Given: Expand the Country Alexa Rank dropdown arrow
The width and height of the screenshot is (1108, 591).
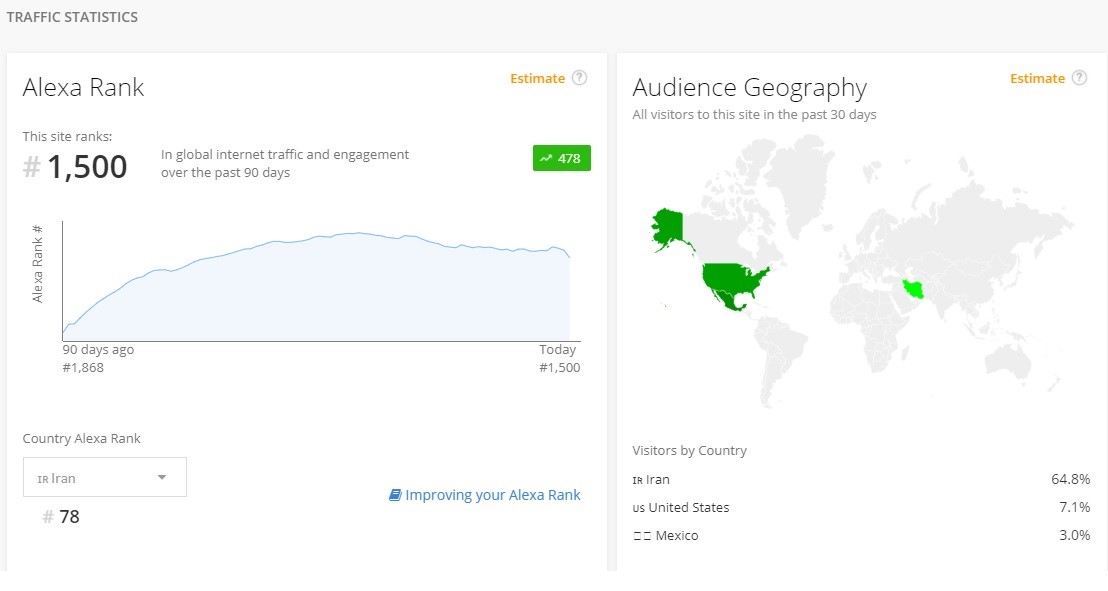Looking at the screenshot, I should pos(162,477).
